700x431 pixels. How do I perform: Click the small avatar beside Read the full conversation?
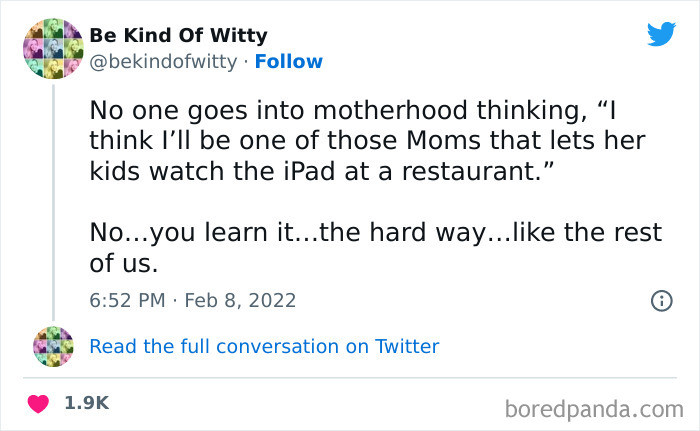[53, 346]
